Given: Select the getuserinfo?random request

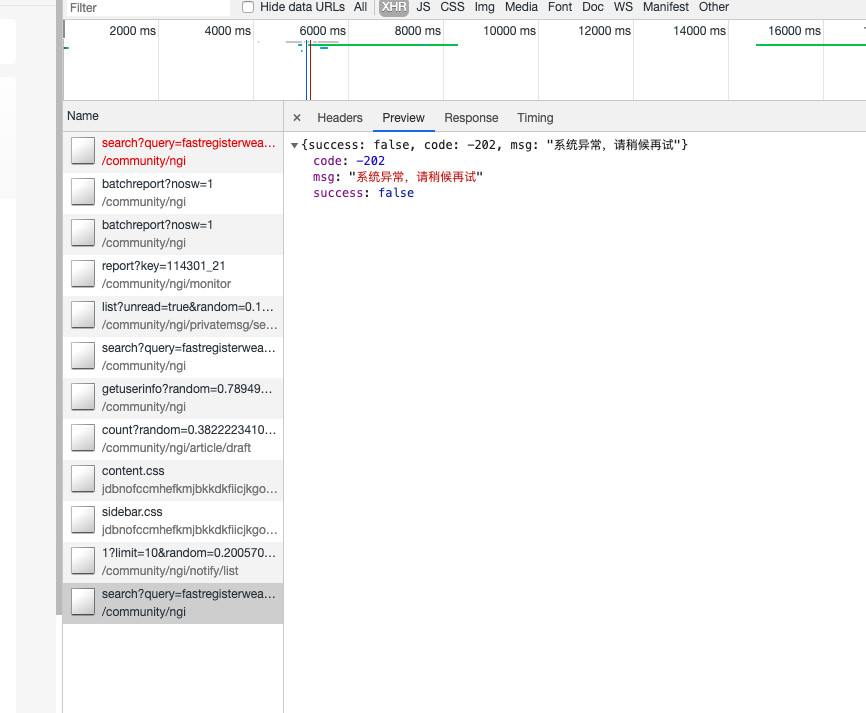Looking at the screenshot, I should tap(173, 398).
